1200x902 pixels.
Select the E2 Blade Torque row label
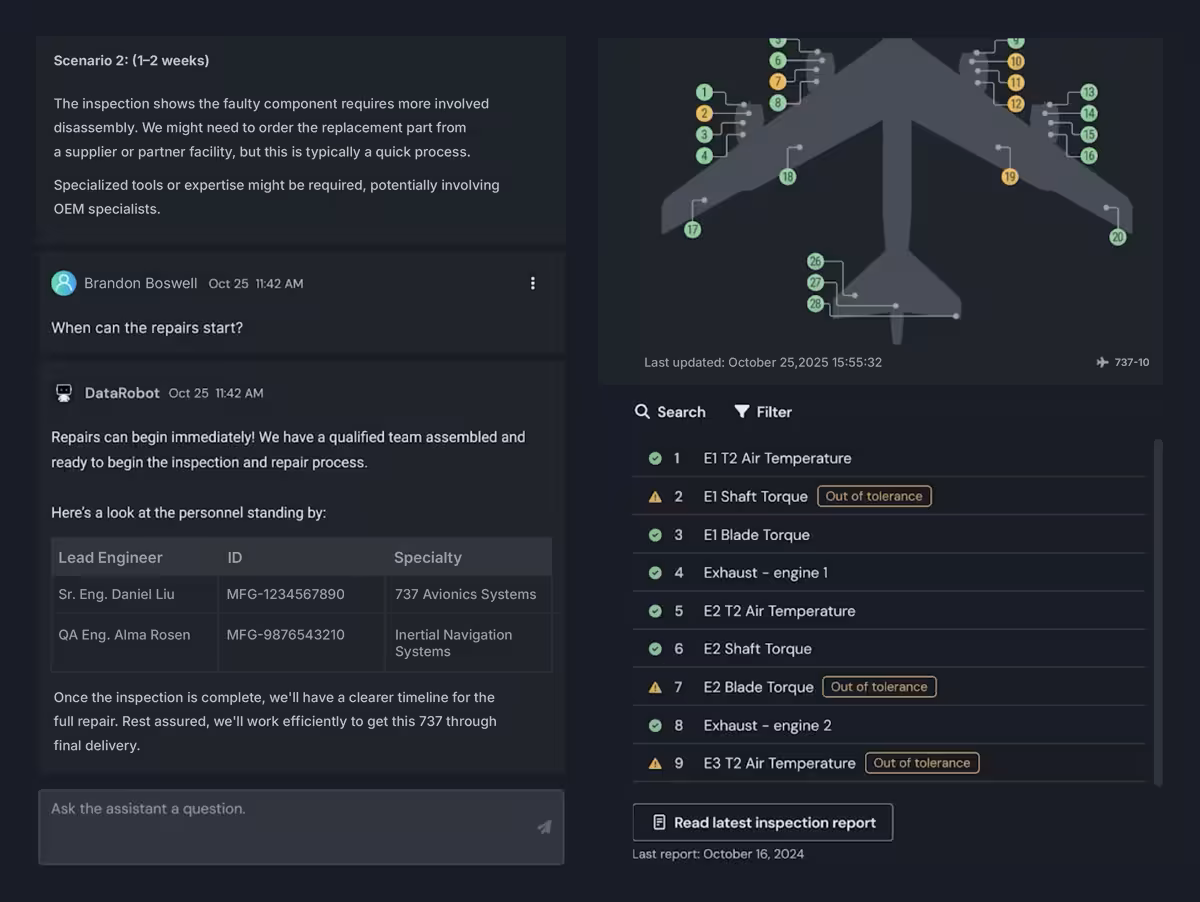(x=758, y=687)
